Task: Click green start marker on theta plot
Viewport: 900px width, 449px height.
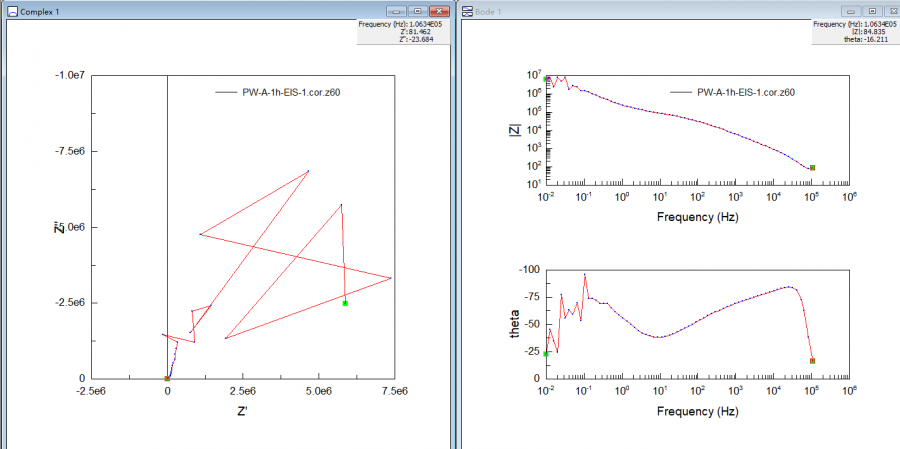Action: 546,353
